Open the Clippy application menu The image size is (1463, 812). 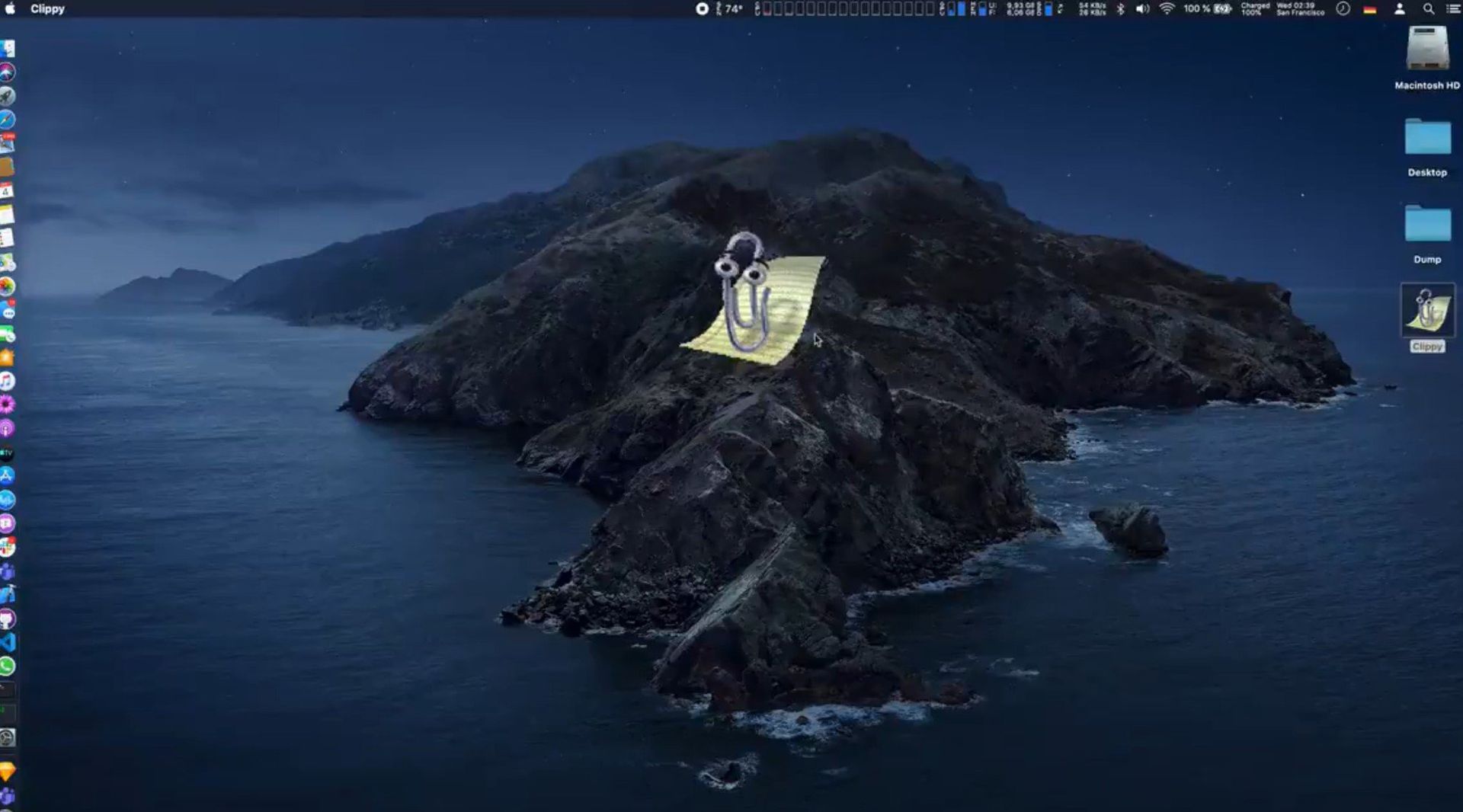click(x=46, y=8)
